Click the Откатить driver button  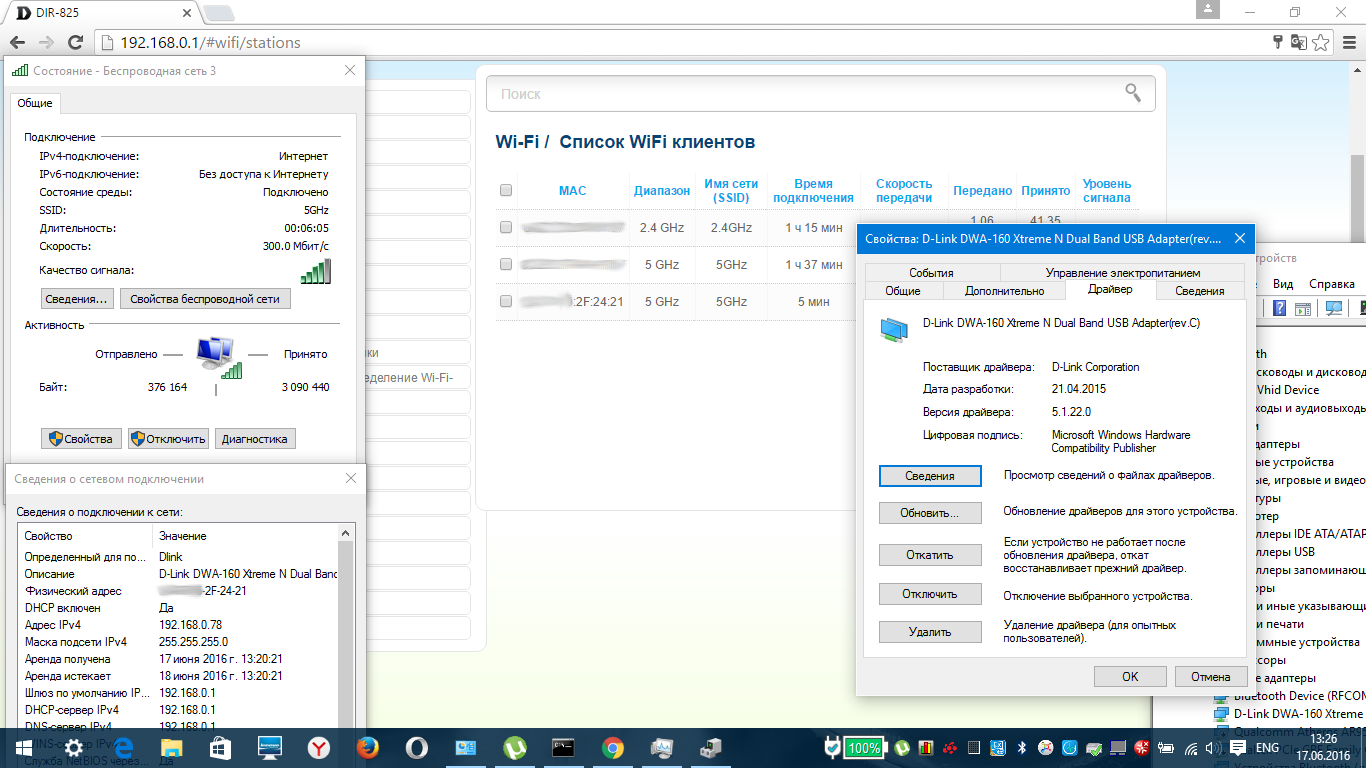tap(930, 555)
